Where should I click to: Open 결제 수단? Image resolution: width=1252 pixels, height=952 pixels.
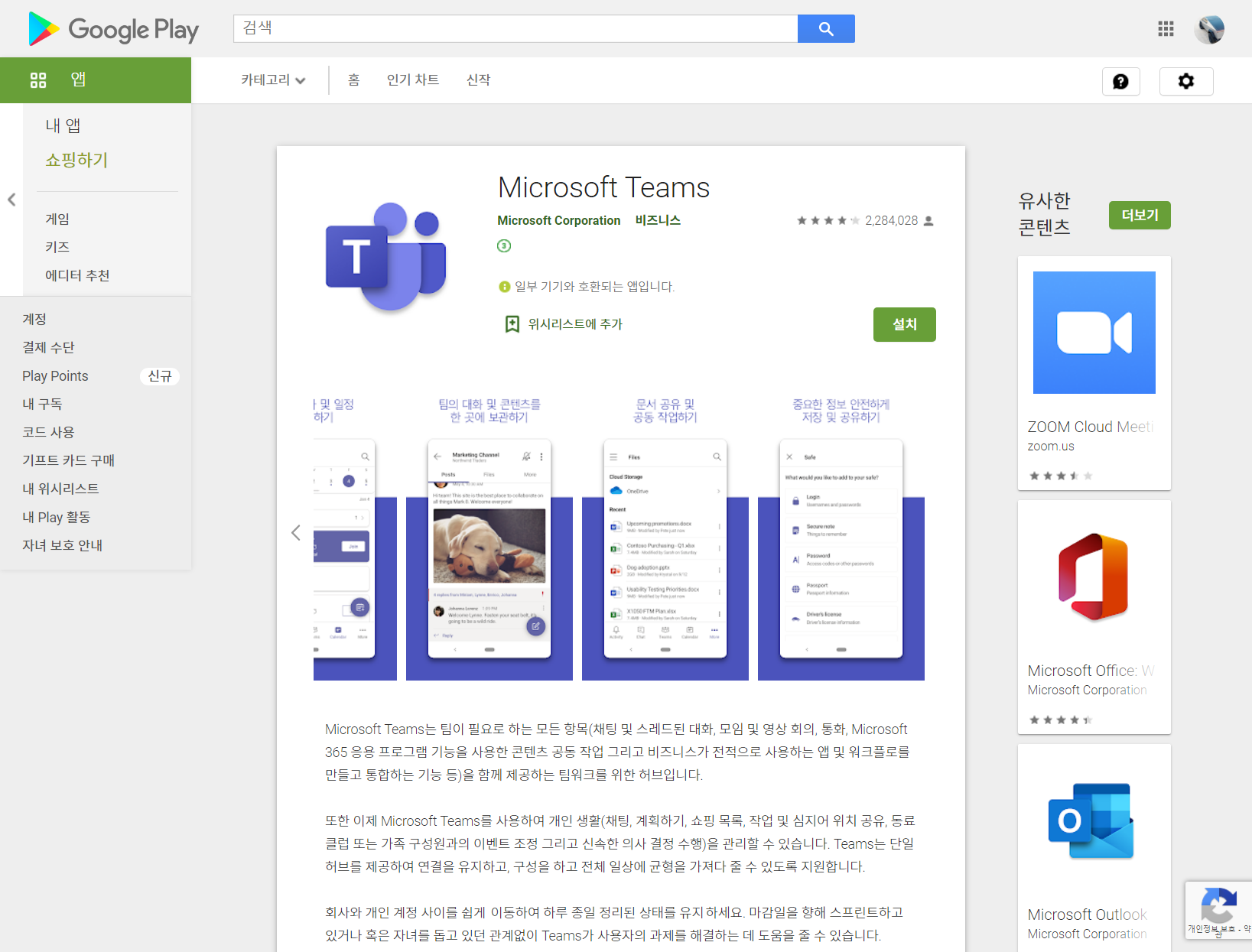point(48,347)
